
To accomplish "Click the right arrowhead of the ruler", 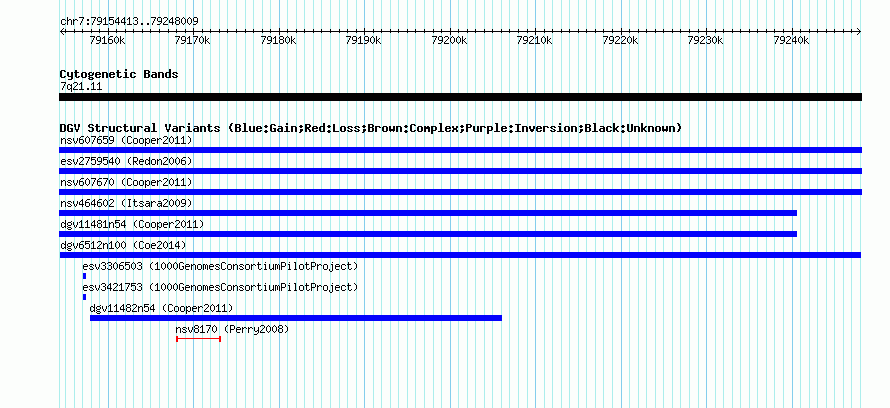I will coord(859,31).
